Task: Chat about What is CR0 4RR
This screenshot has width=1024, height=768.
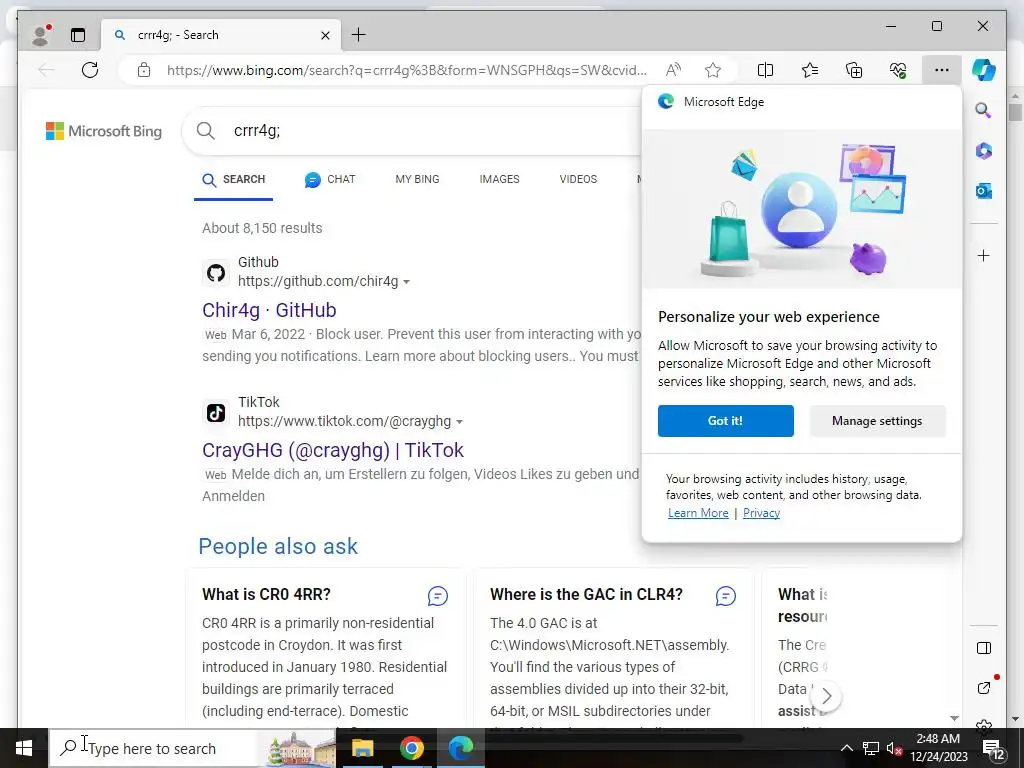Action: pyautogui.click(x=438, y=596)
